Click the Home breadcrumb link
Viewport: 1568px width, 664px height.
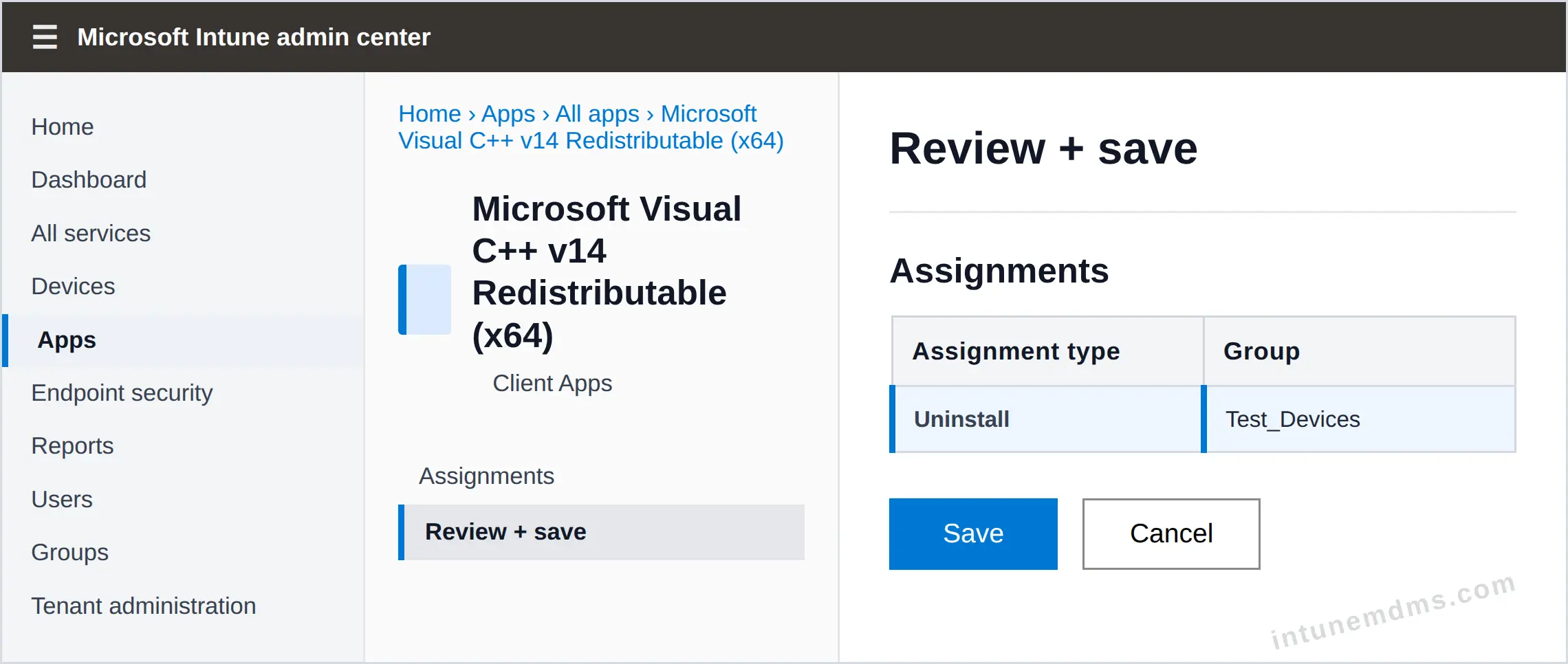430,114
